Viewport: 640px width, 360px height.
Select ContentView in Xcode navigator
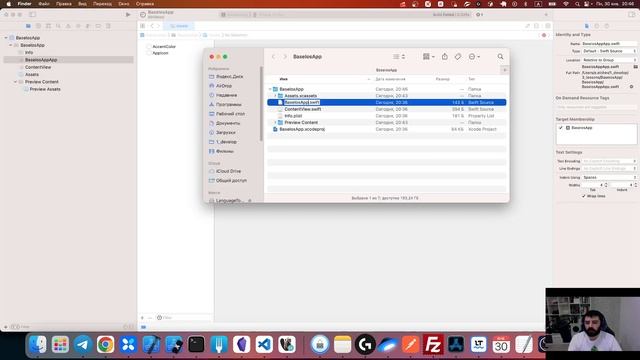pos(38,67)
